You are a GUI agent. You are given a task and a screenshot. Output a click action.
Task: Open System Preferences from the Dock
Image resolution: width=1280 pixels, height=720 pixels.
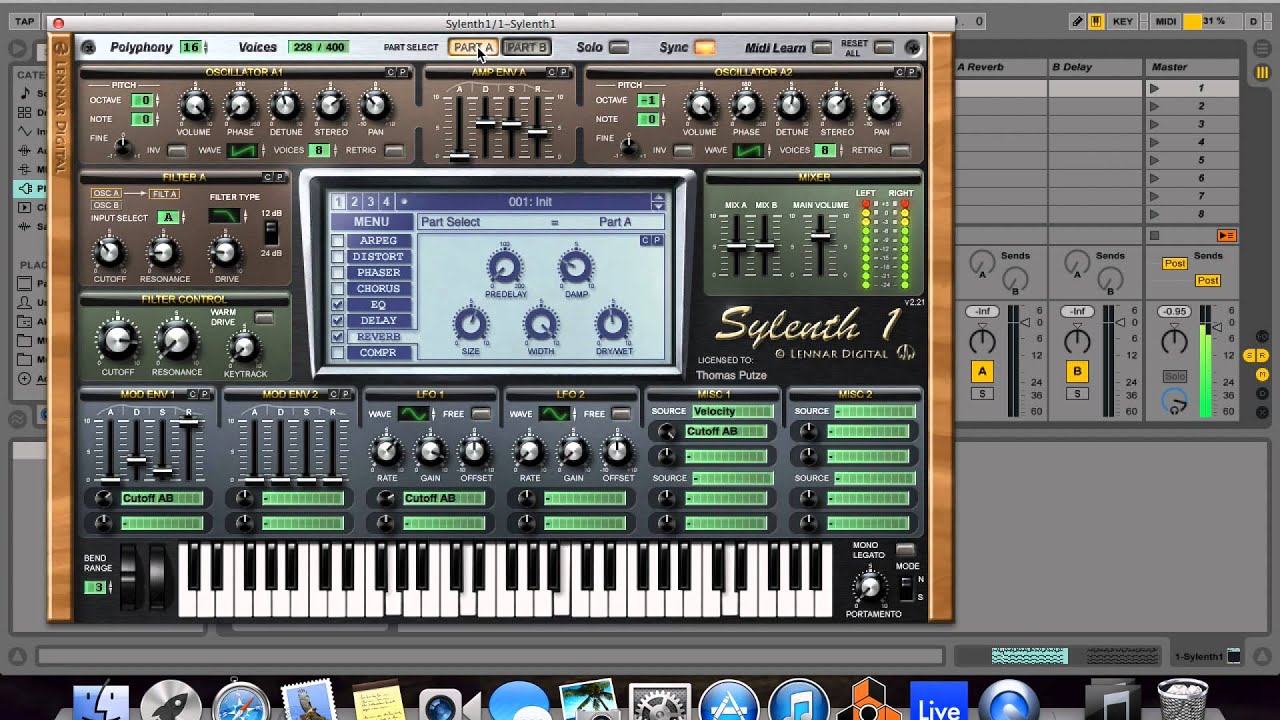coord(659,703)
